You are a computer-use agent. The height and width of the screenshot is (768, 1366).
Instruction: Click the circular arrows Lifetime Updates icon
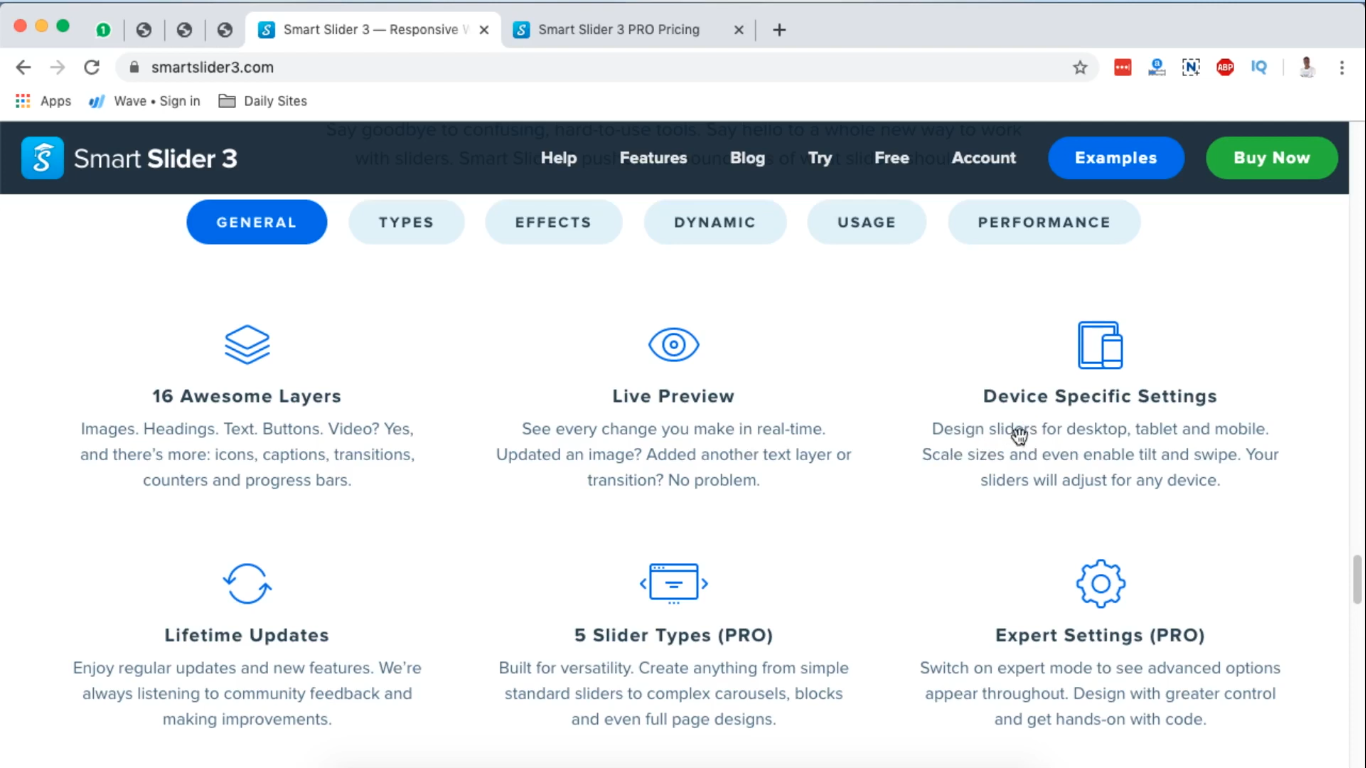[246, 584]
